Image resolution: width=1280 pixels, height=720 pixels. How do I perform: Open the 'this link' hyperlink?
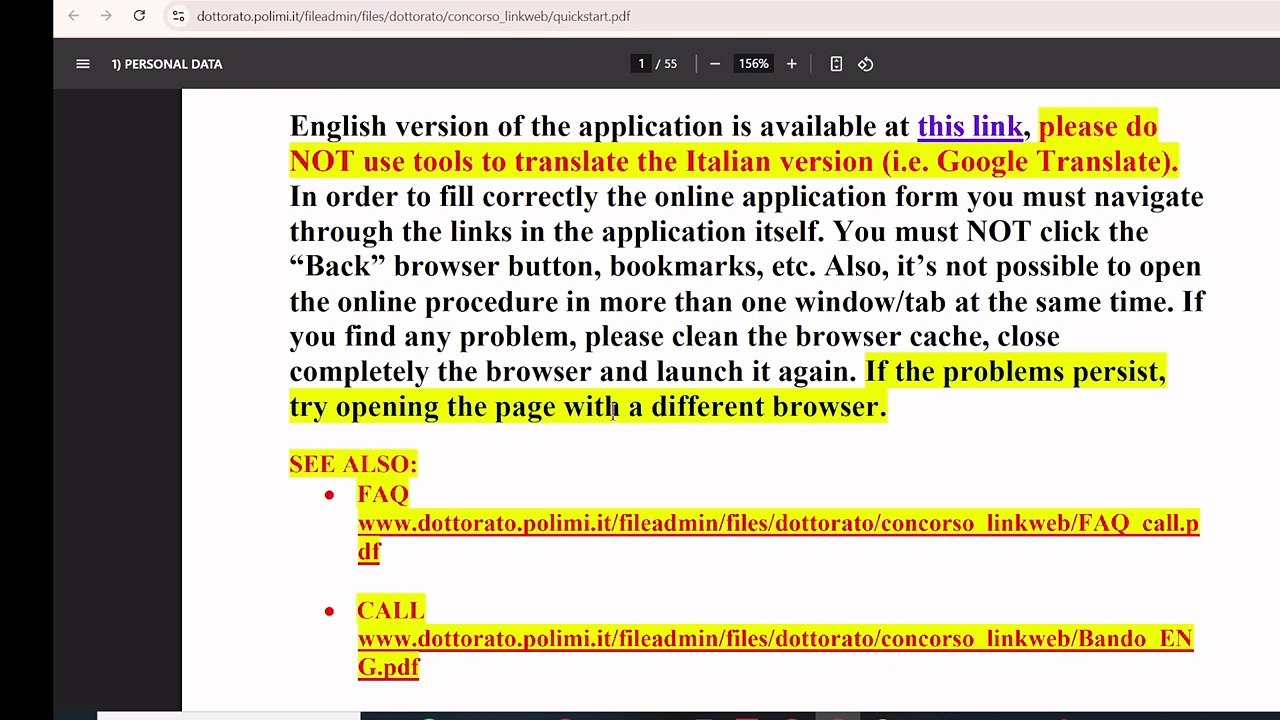970,126
